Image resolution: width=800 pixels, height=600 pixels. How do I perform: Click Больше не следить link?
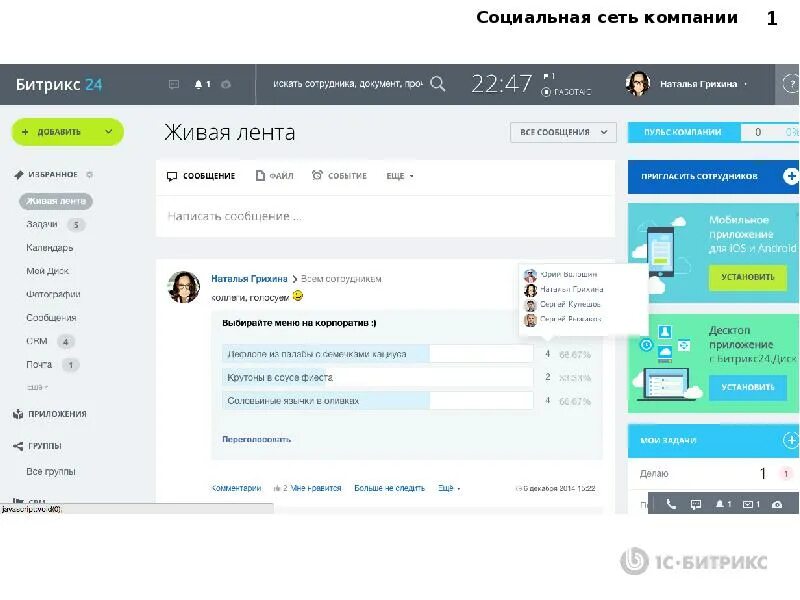click(389, 488)
